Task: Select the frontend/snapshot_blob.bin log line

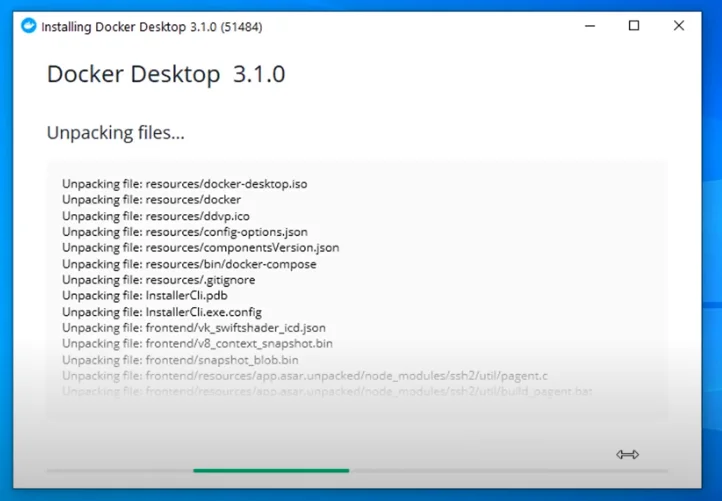Action: 180,360
